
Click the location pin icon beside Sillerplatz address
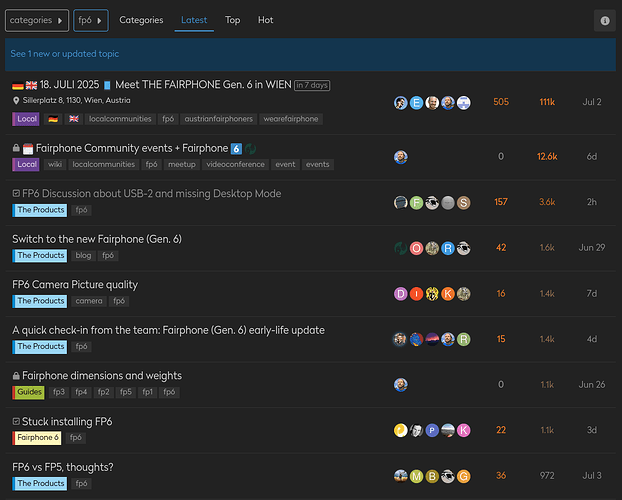click(x=16, y=101)
